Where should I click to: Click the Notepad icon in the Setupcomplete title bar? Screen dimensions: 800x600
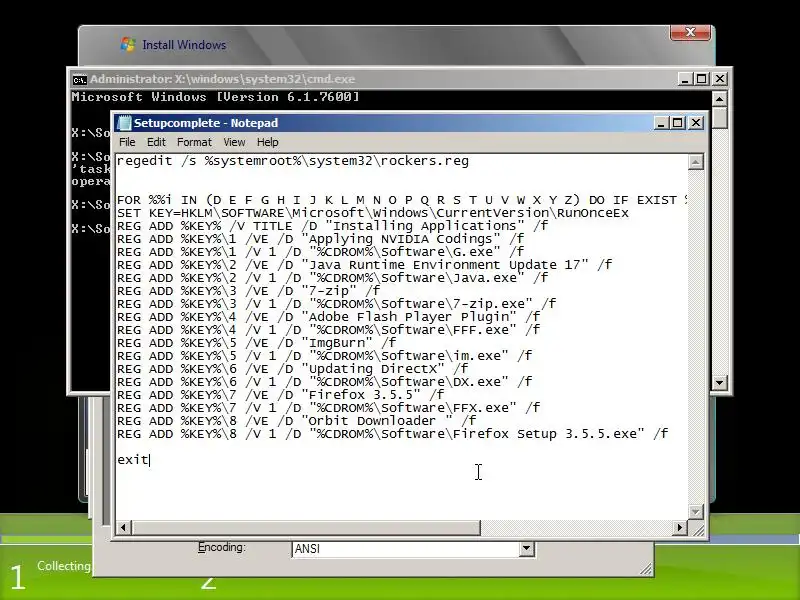pyautogui.click(x=124, y=123)
